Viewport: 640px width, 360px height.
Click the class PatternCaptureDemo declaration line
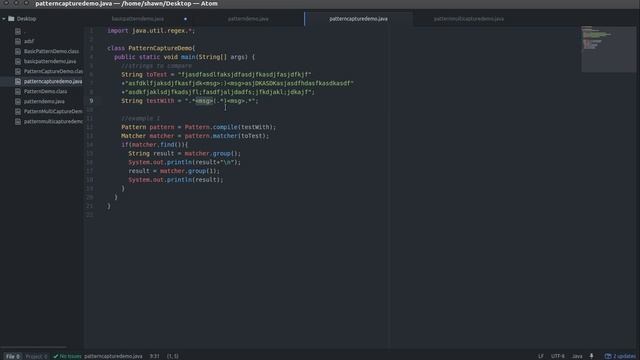151,48
